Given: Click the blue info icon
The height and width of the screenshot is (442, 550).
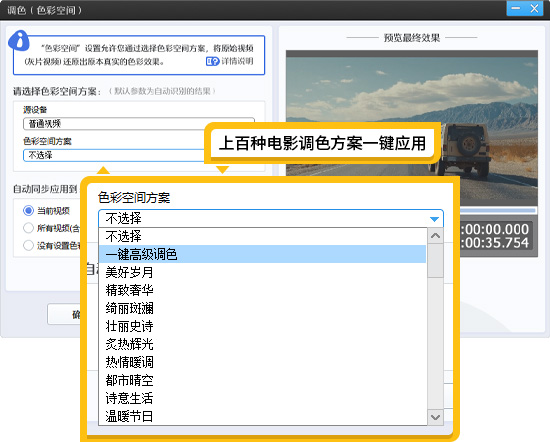Looking at the screenshot, I should [19, 41].
